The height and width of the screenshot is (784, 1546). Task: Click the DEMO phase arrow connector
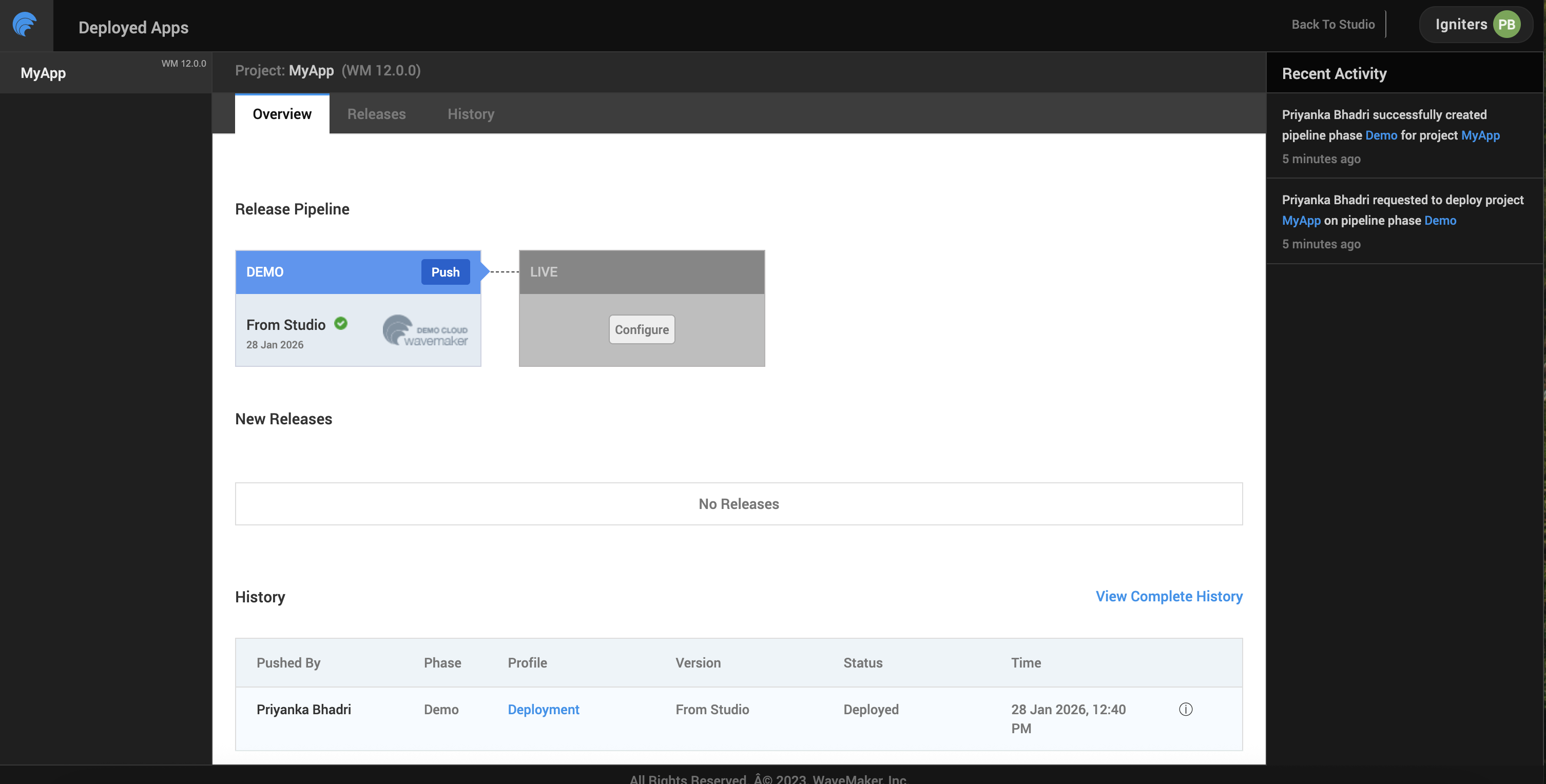486,272
